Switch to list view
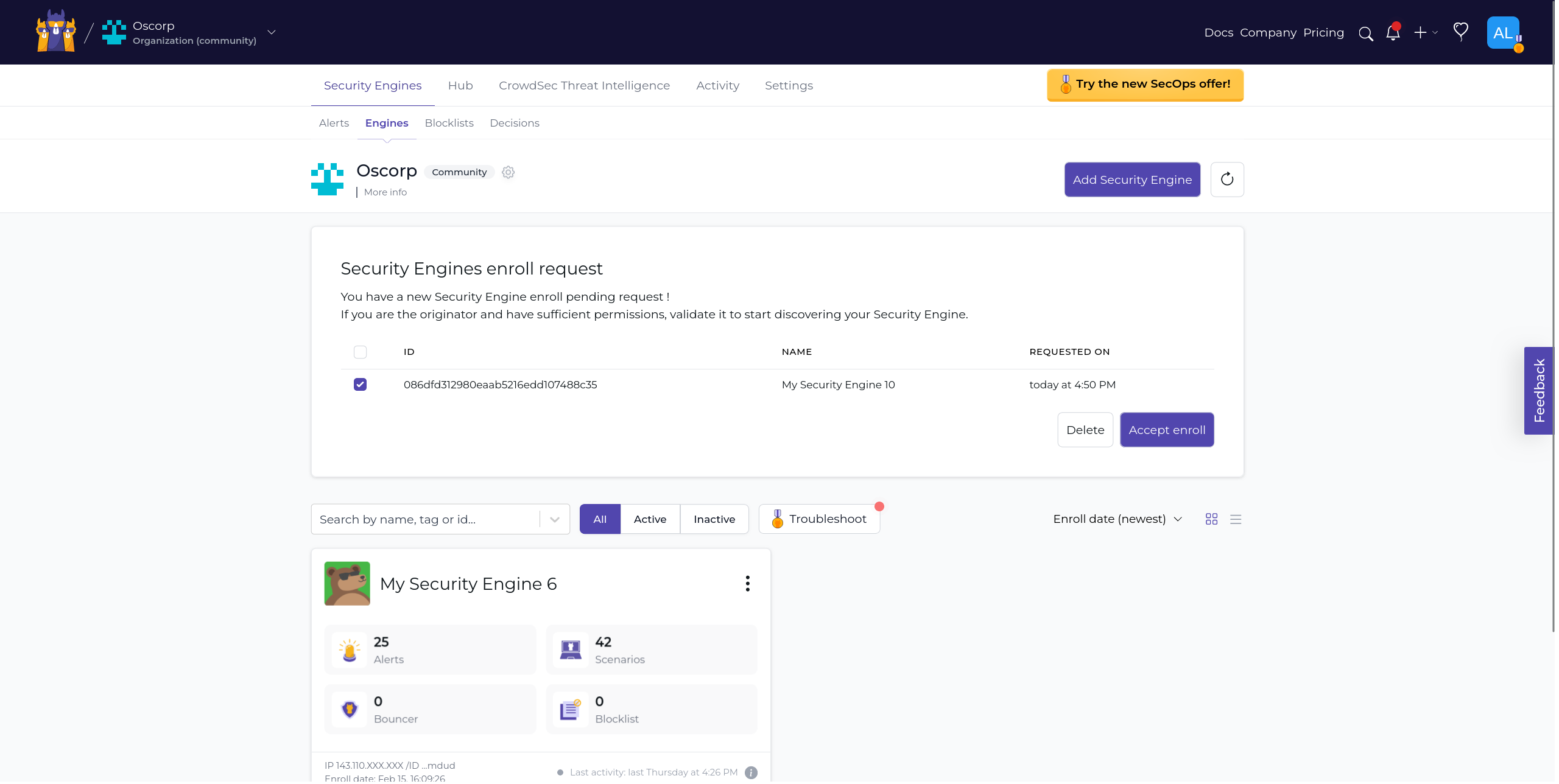The width and height of the screenshot is (1559, 784). click(x=1236, y=519)
